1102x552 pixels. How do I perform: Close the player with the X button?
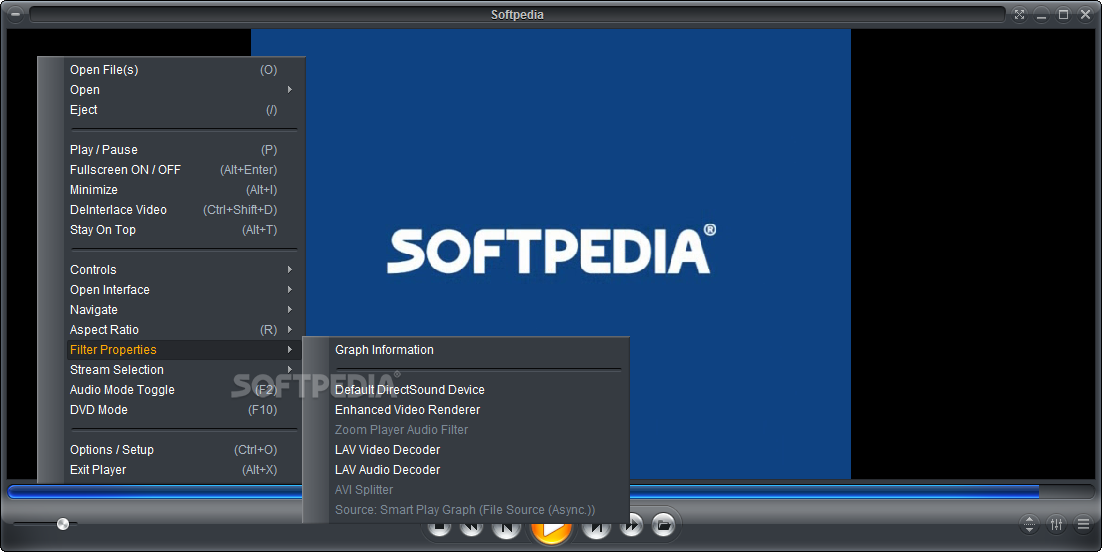(x=1086, y=15)
